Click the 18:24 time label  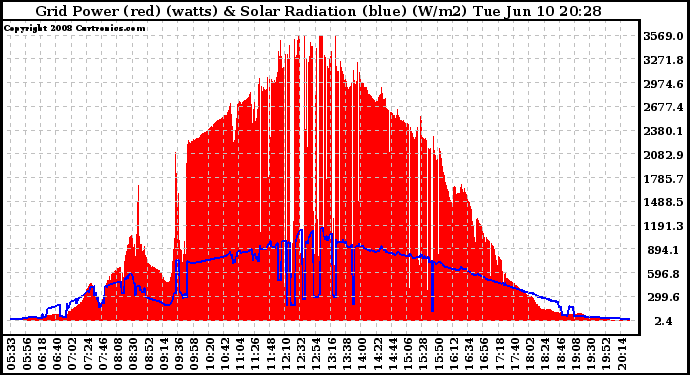545,354
